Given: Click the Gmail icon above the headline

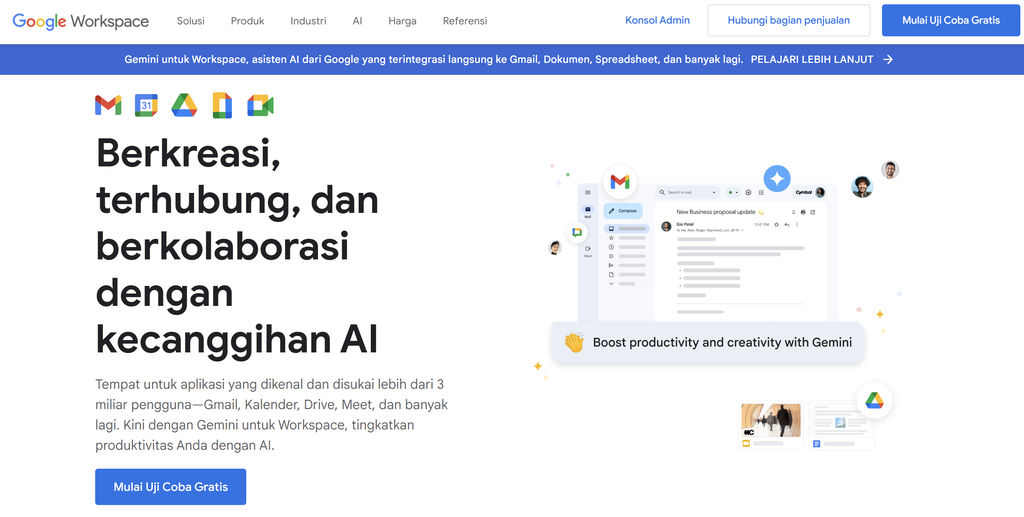Looking at the screenshot, I should pyautogui.click(x=108, y=105).
